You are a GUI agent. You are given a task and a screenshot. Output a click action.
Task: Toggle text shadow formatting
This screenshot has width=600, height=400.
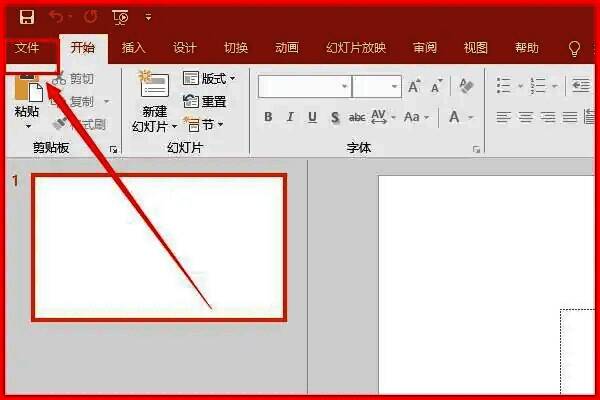335,117
